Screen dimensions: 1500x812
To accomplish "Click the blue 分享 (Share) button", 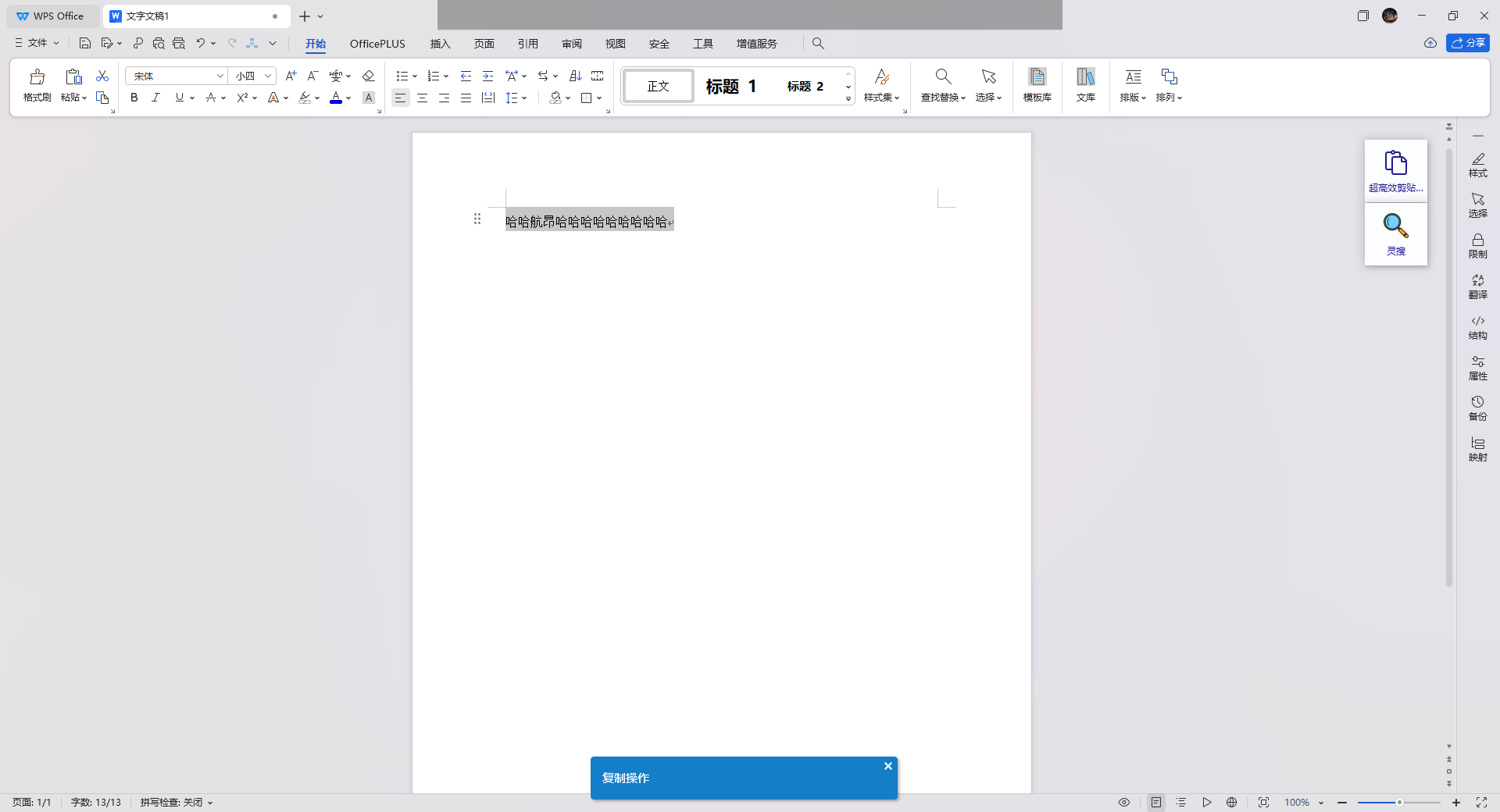I will (1467, 43).
